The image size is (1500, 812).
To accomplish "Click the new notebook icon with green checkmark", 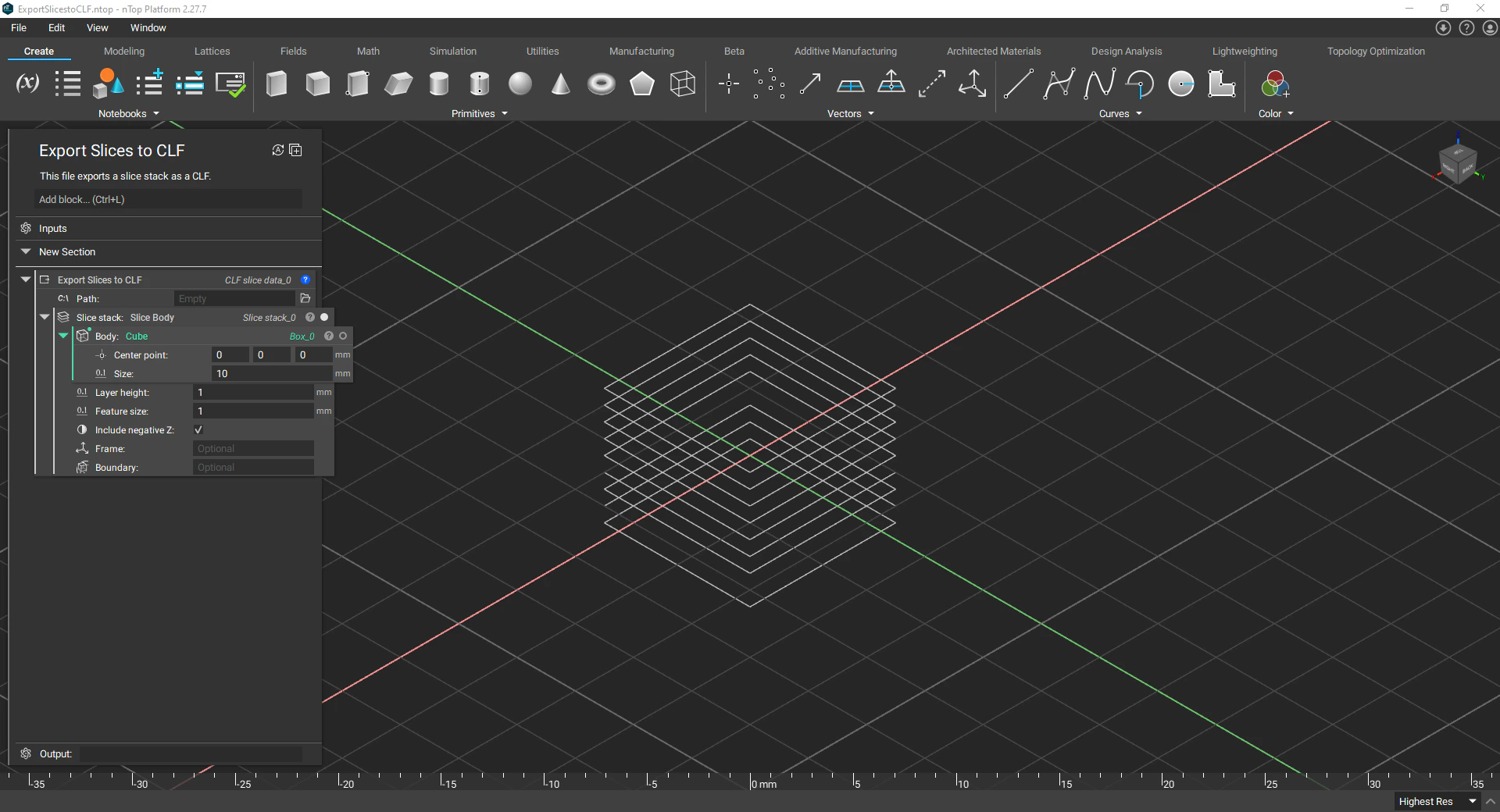I will (x=230, y=84).
